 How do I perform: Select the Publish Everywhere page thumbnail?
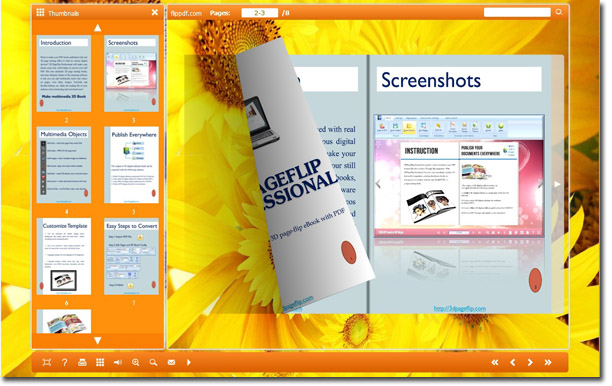[x=132, y=165]
